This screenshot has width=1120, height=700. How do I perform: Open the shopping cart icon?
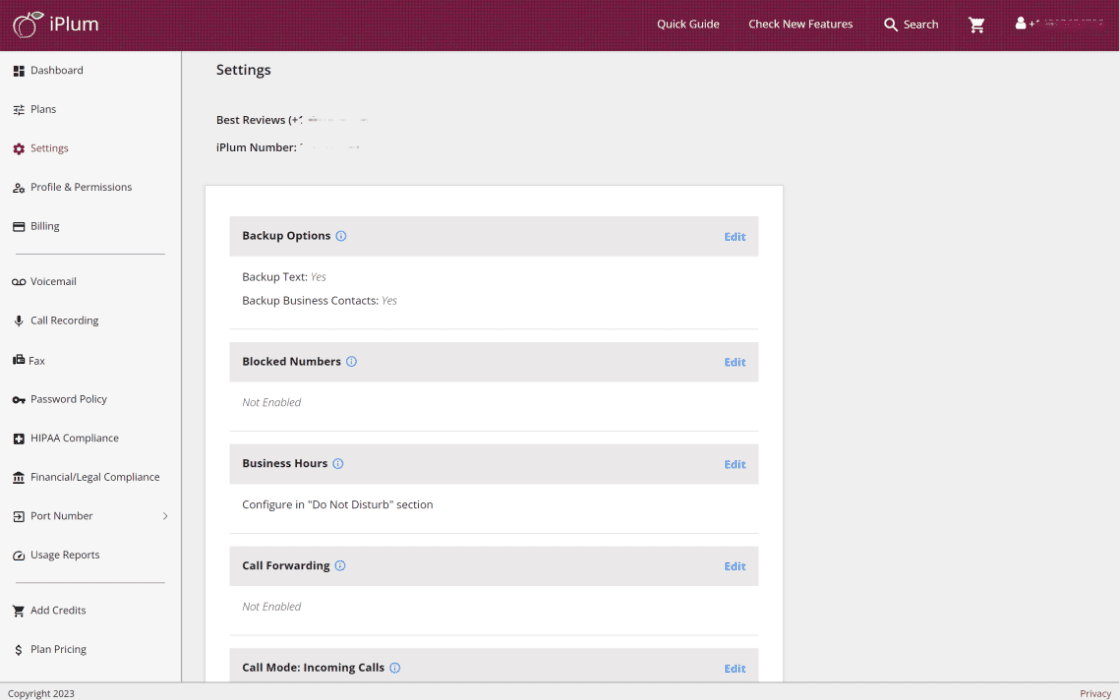(977, 25)
